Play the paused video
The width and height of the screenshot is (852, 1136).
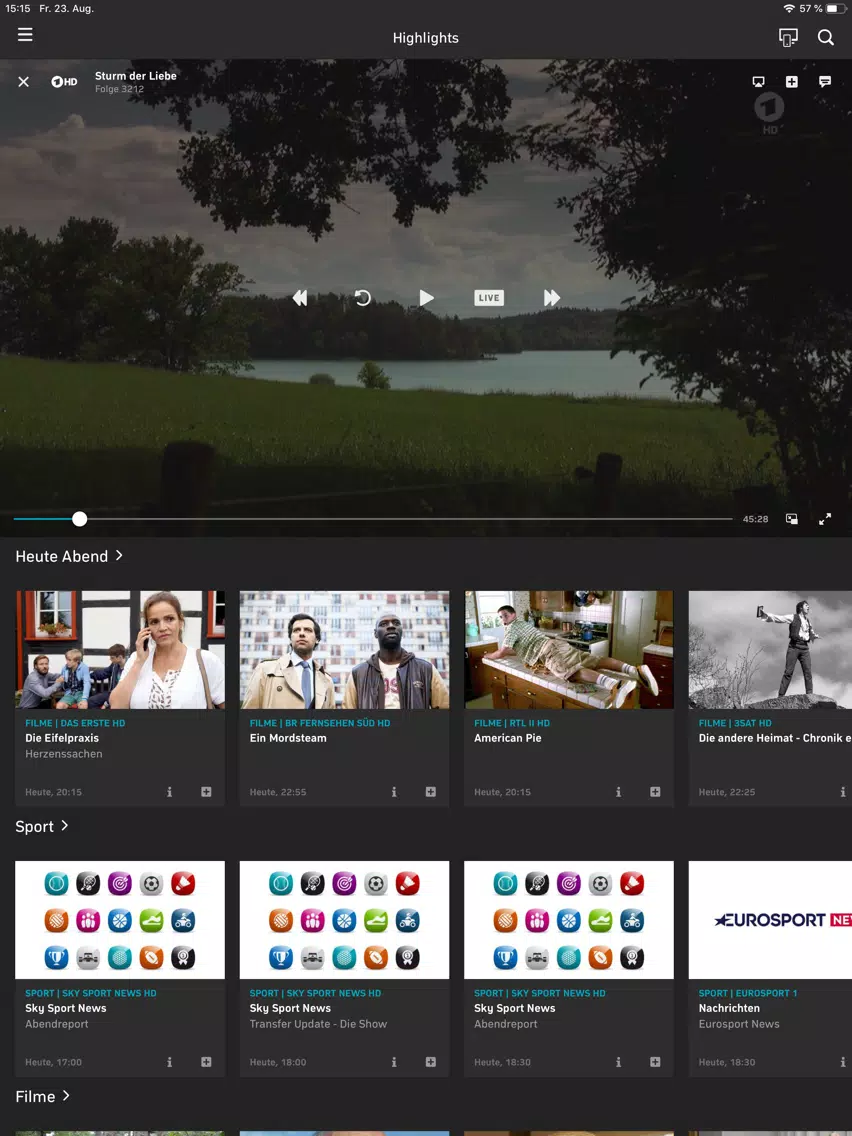(426, 298)
